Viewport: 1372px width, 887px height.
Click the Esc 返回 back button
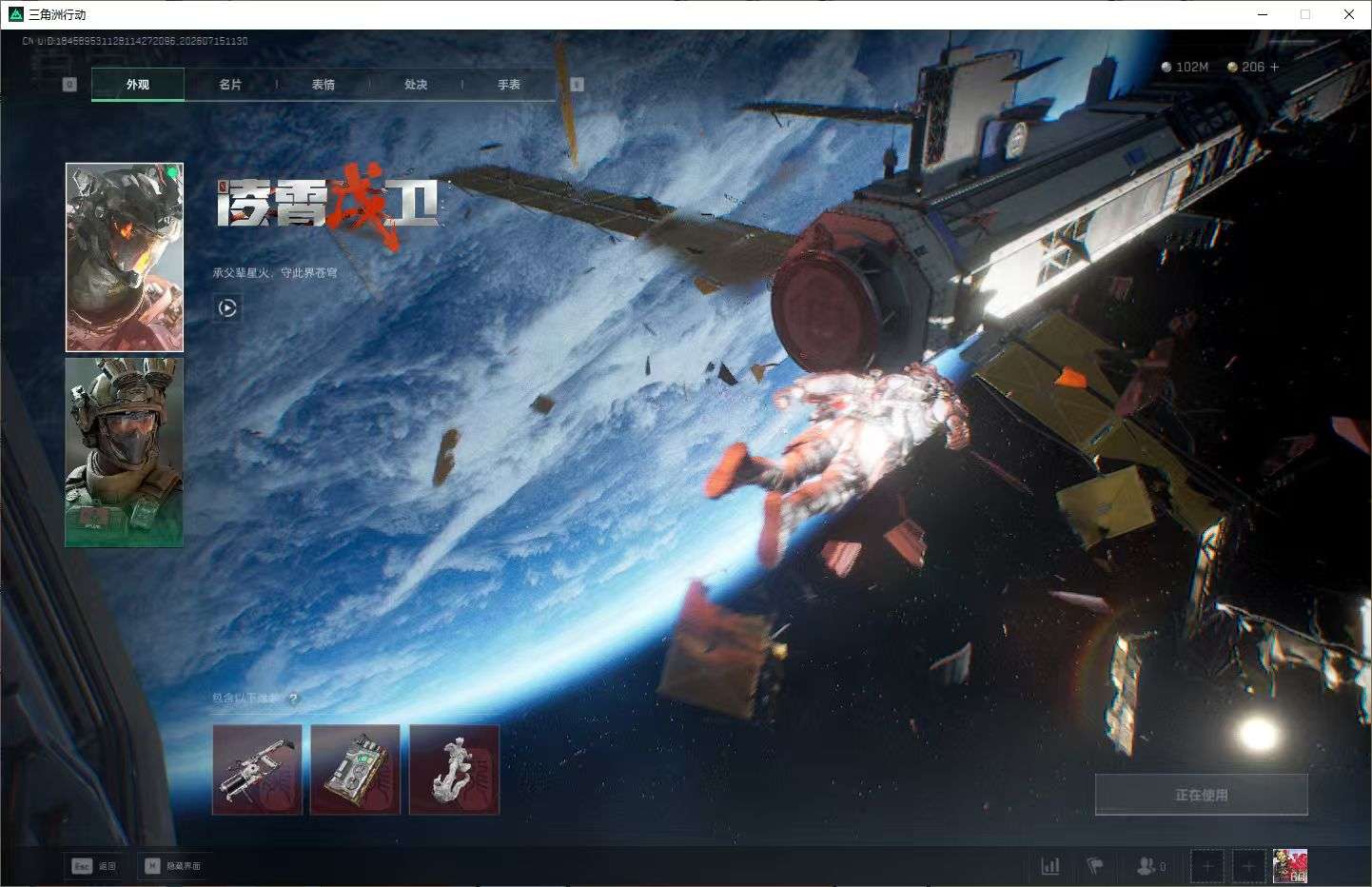coord(95,866)
